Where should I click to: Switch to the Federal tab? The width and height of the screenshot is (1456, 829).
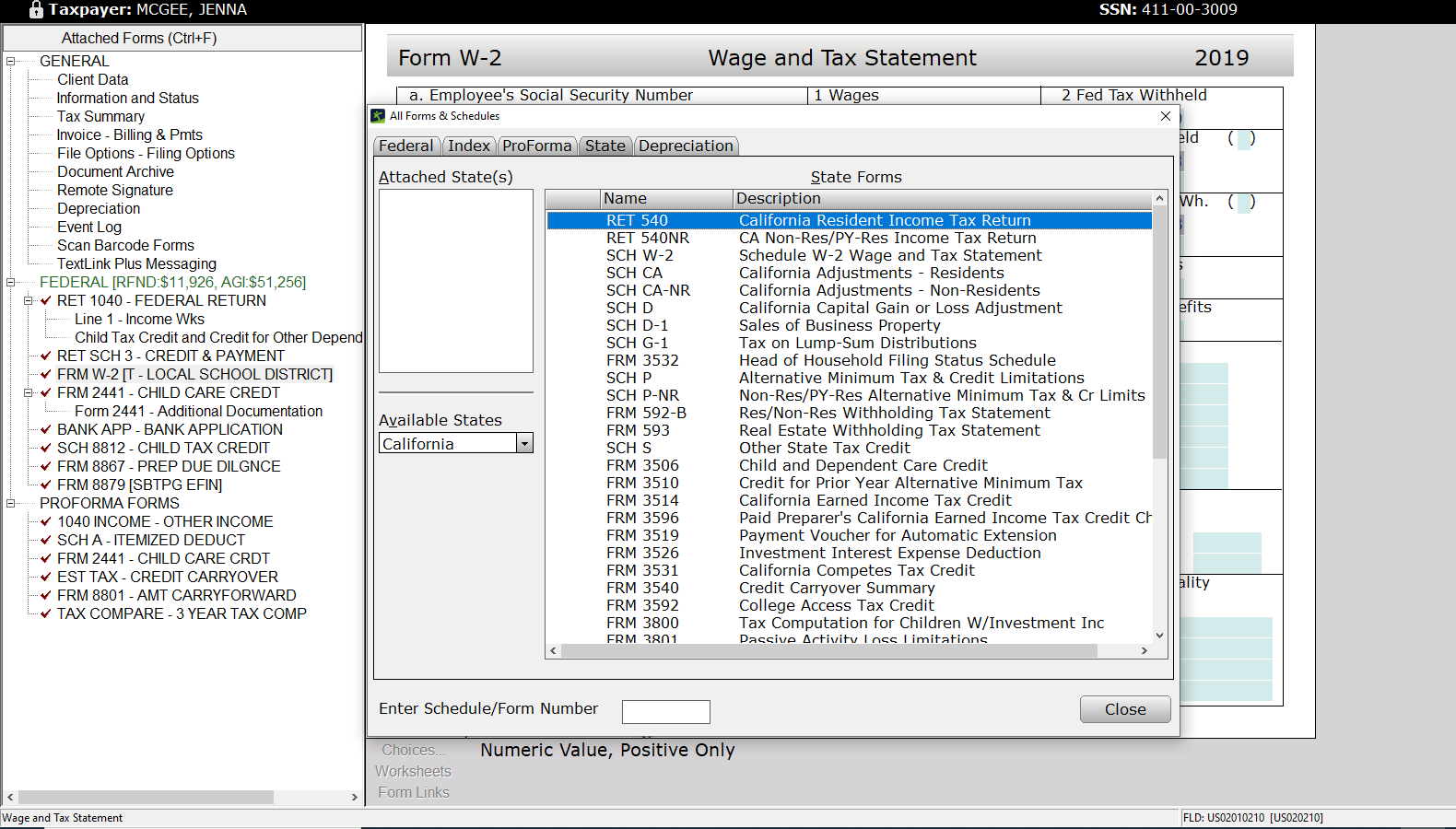point(405,146)
